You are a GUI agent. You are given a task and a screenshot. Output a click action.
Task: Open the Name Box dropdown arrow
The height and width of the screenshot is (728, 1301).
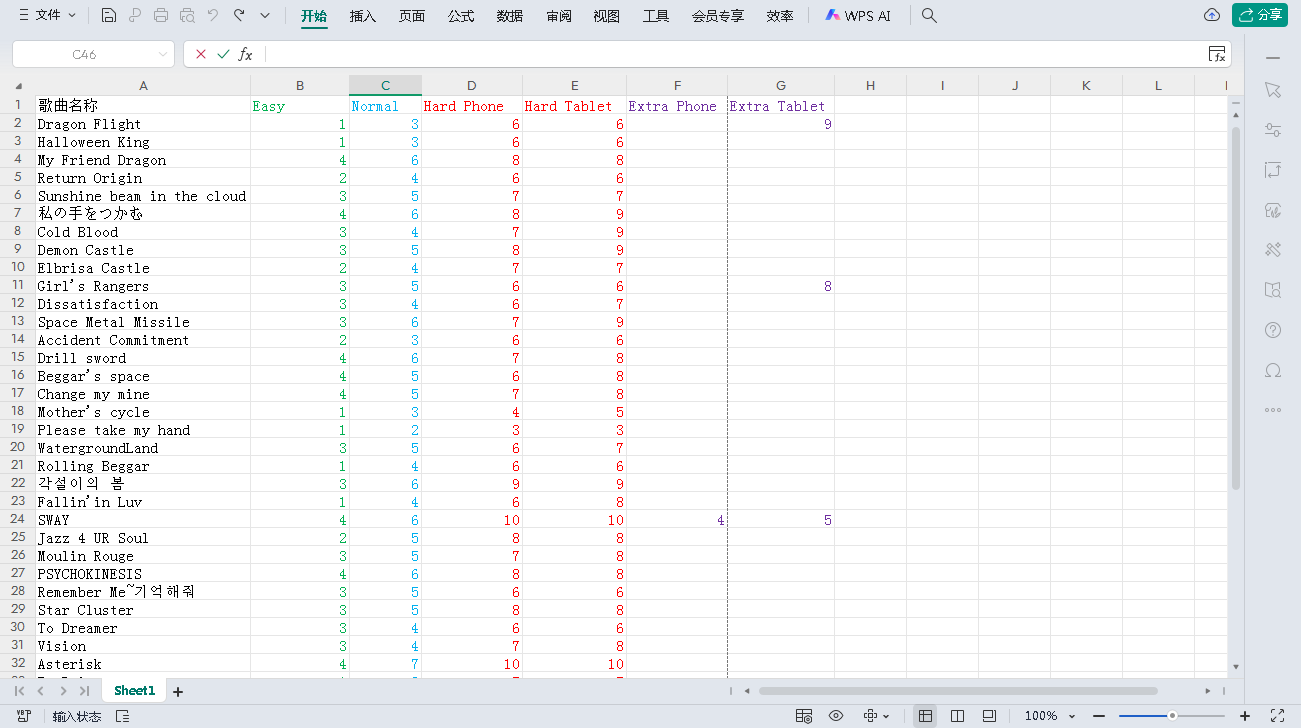(163, 55)
